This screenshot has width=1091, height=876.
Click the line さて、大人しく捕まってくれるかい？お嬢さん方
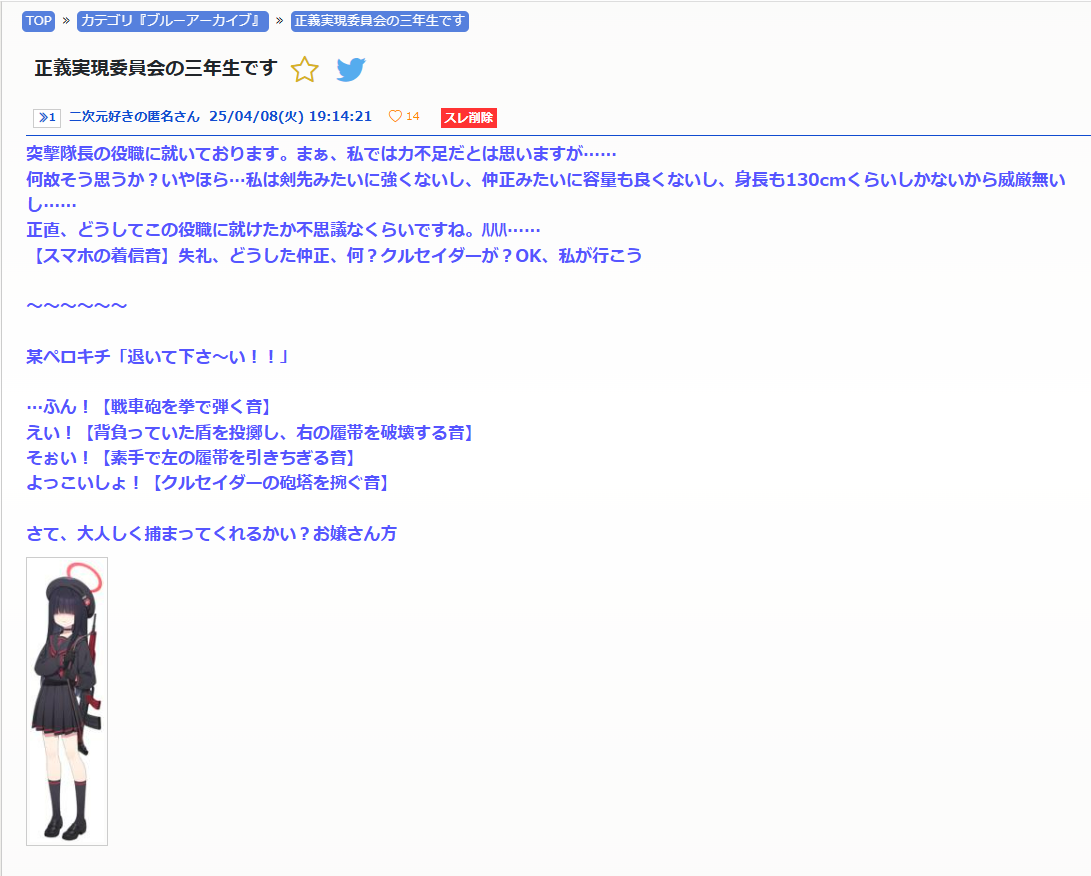pyautogui.click(x=212, y=534)
